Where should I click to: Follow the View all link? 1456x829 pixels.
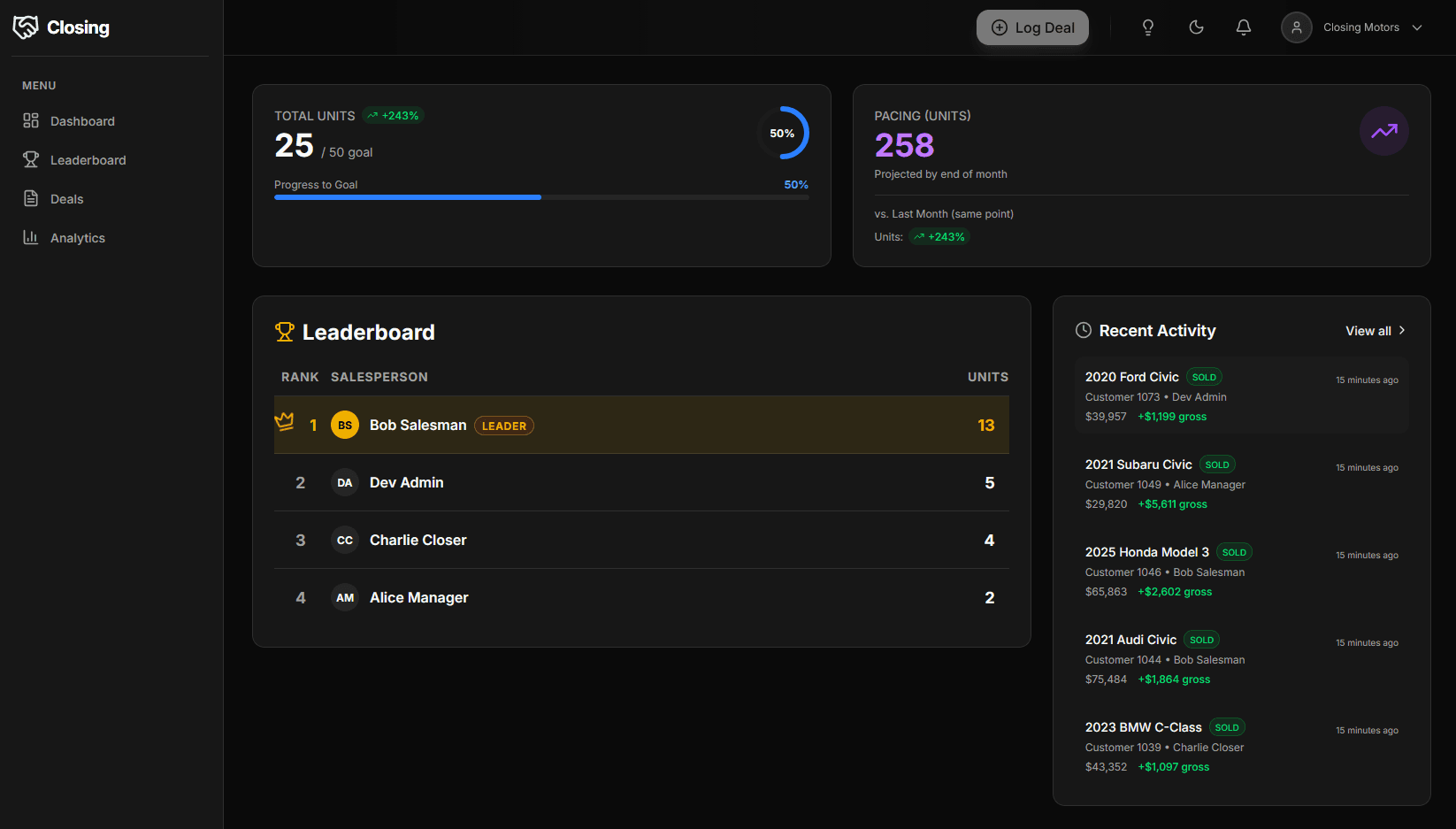point(1369,330)
